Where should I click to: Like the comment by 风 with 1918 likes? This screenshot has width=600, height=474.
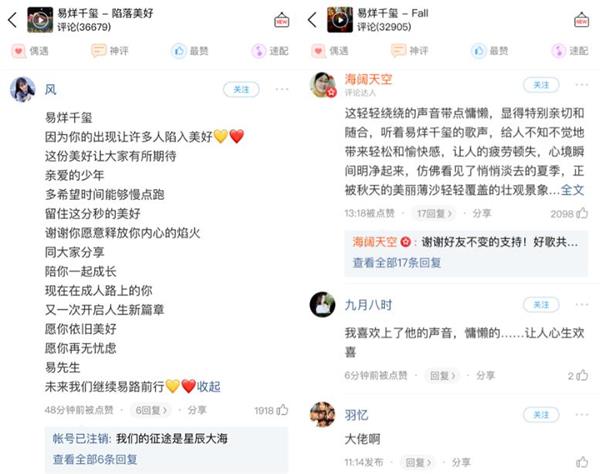tap(282, 410)
